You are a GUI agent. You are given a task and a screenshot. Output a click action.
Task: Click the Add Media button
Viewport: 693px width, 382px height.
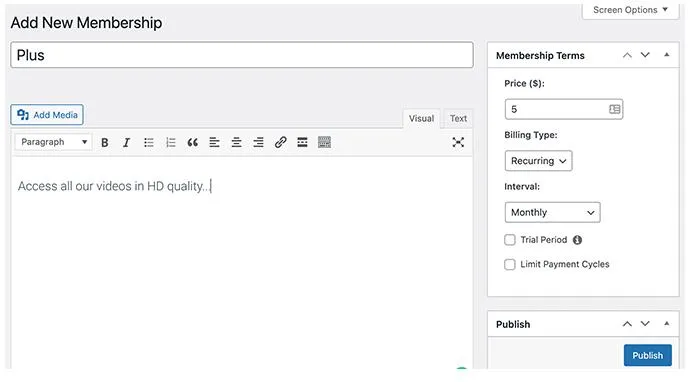click(47, 115)
